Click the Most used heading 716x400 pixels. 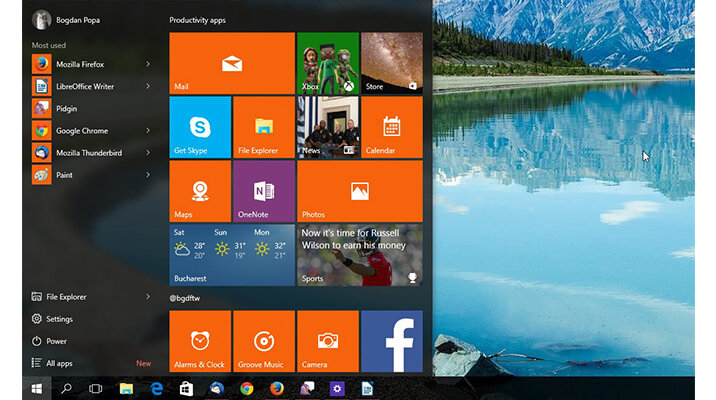pos(49,45)
